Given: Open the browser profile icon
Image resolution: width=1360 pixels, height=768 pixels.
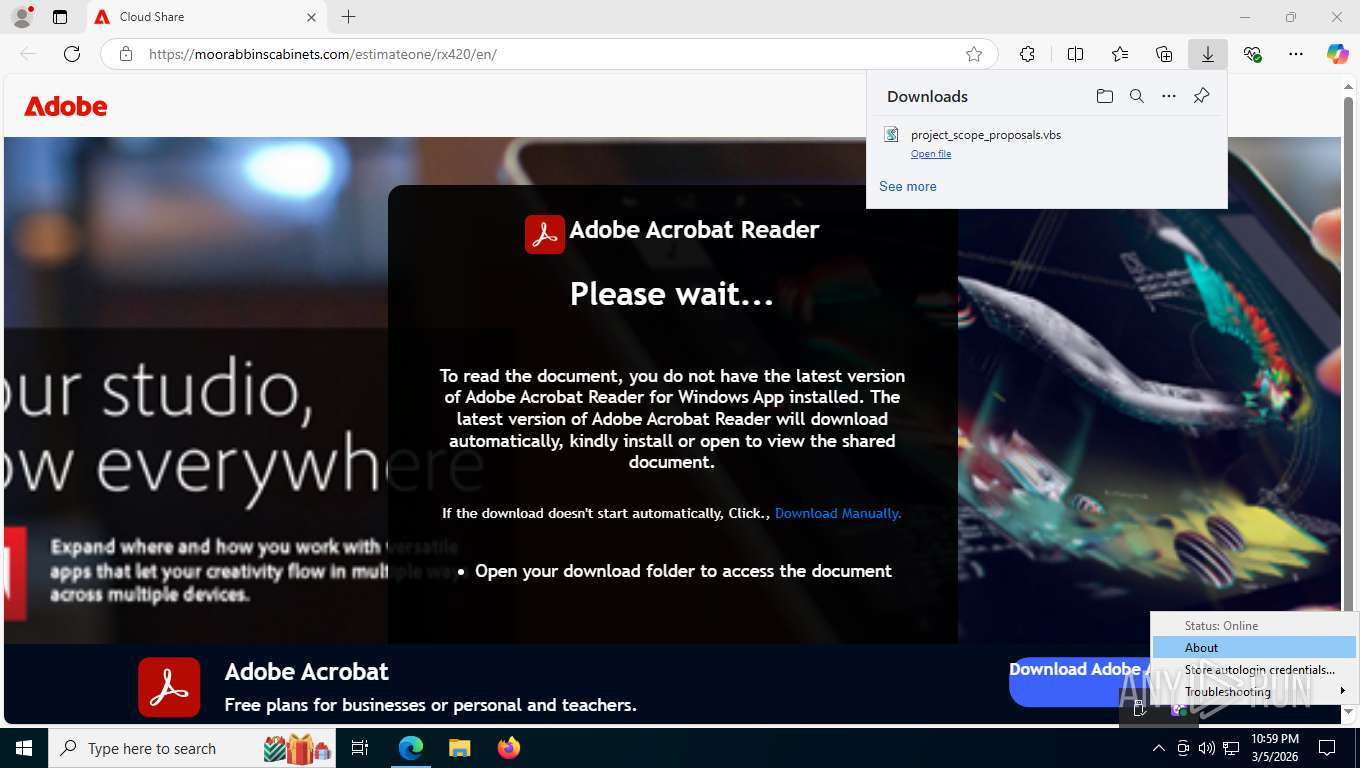Looking at the screenshot, I should 22,17.
